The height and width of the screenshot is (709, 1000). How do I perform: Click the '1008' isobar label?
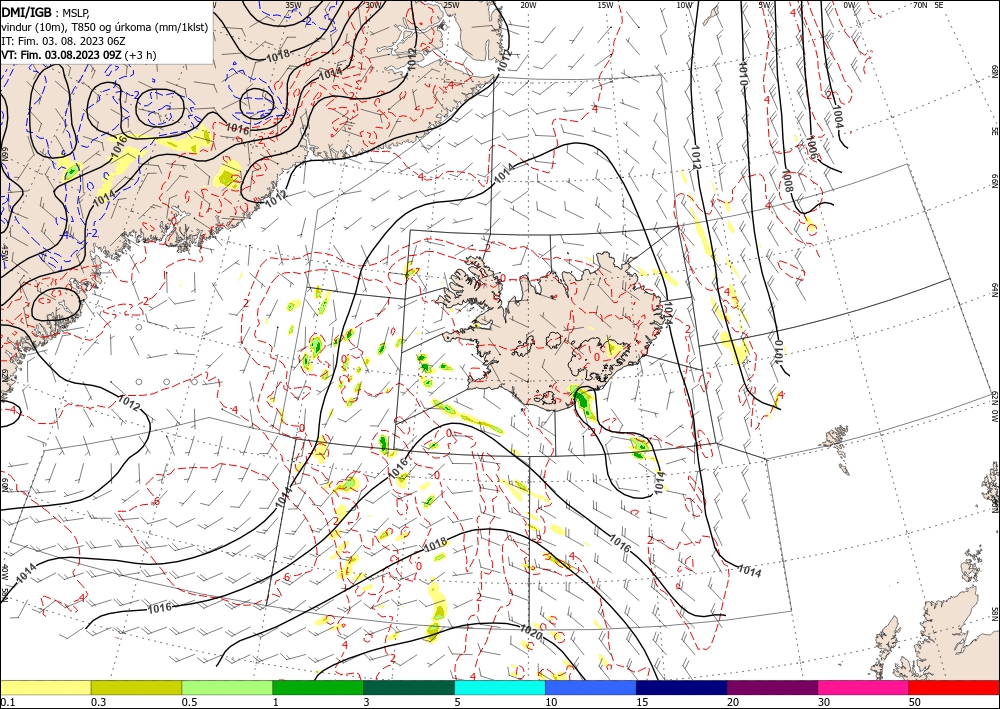[x=788, y=182]
